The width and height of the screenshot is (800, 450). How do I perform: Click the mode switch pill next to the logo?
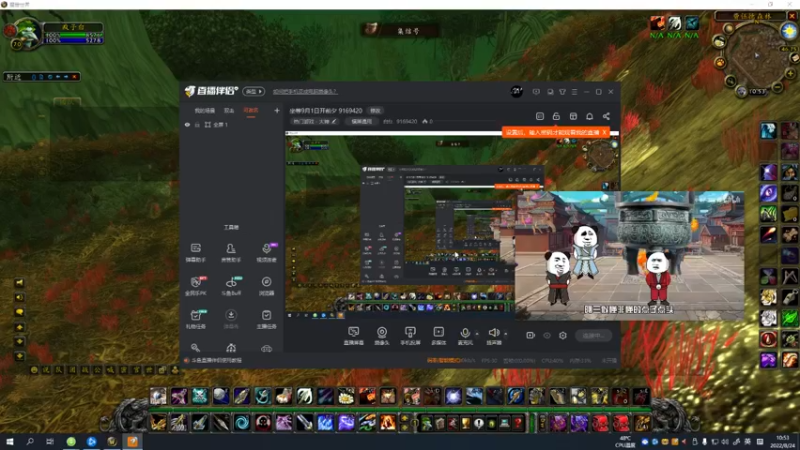coord(254,91)
